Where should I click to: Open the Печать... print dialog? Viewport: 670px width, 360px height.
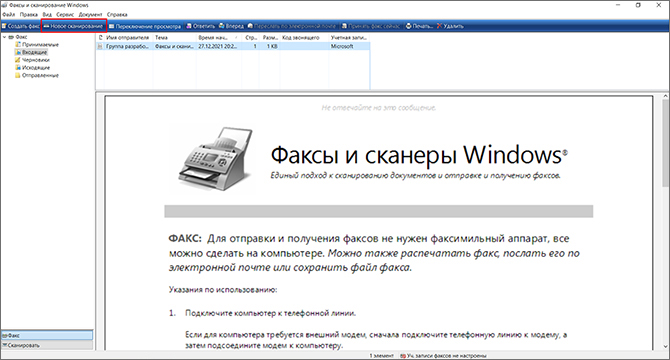419,26
